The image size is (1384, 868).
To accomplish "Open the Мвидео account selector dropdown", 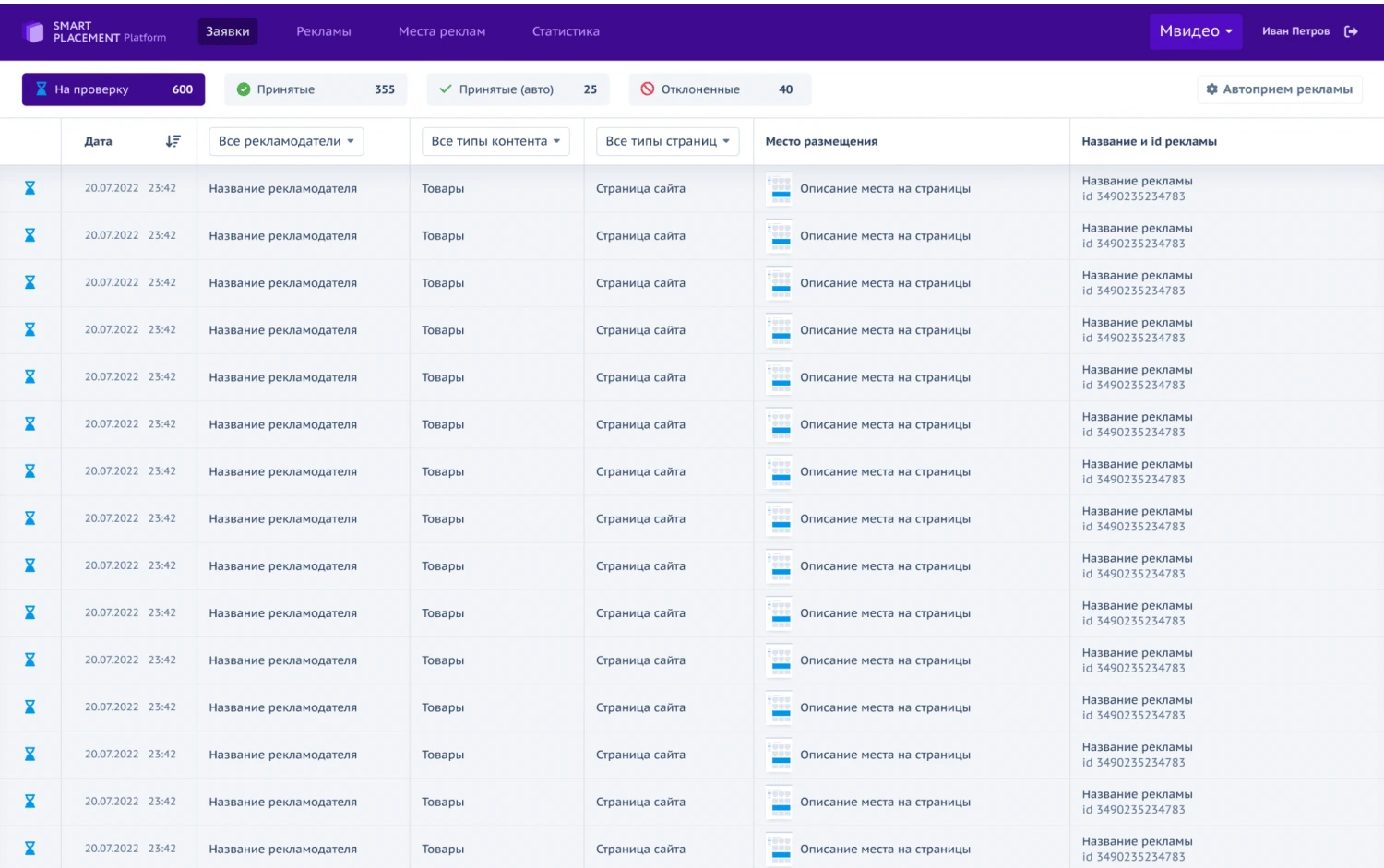I will [1195, 31].
